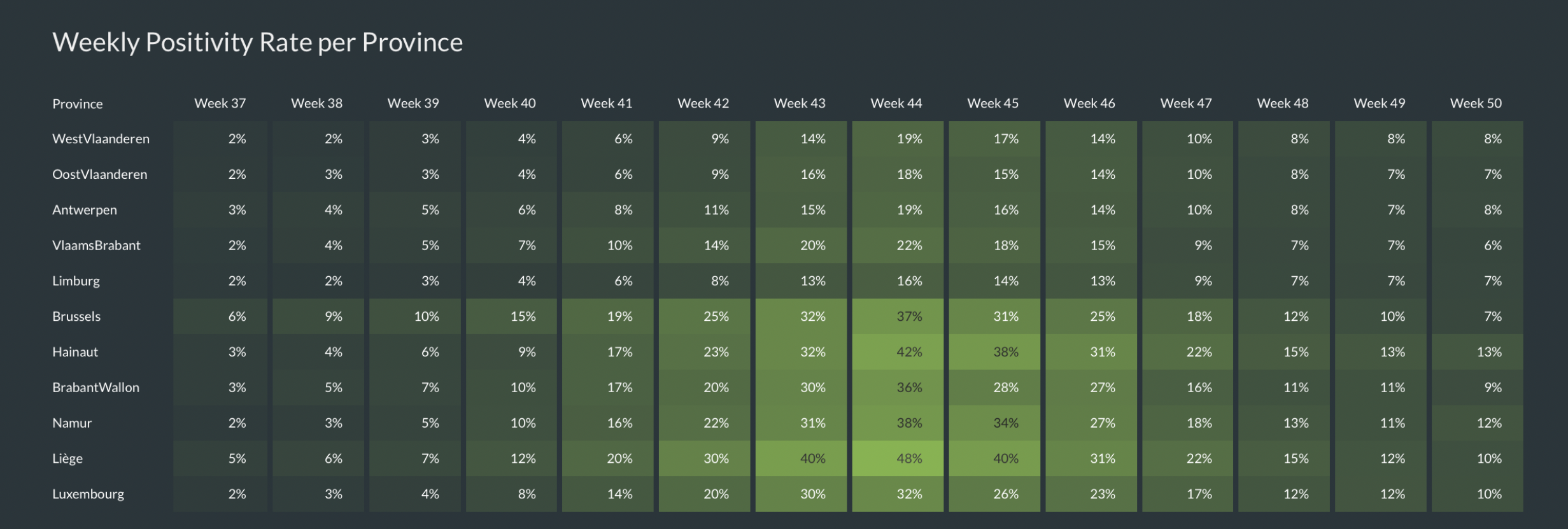The height and width of the screenshot is (529, 1568).
Task: Click the Weekly Positivity Rate per Province title
Action: [x=257, y=43]
